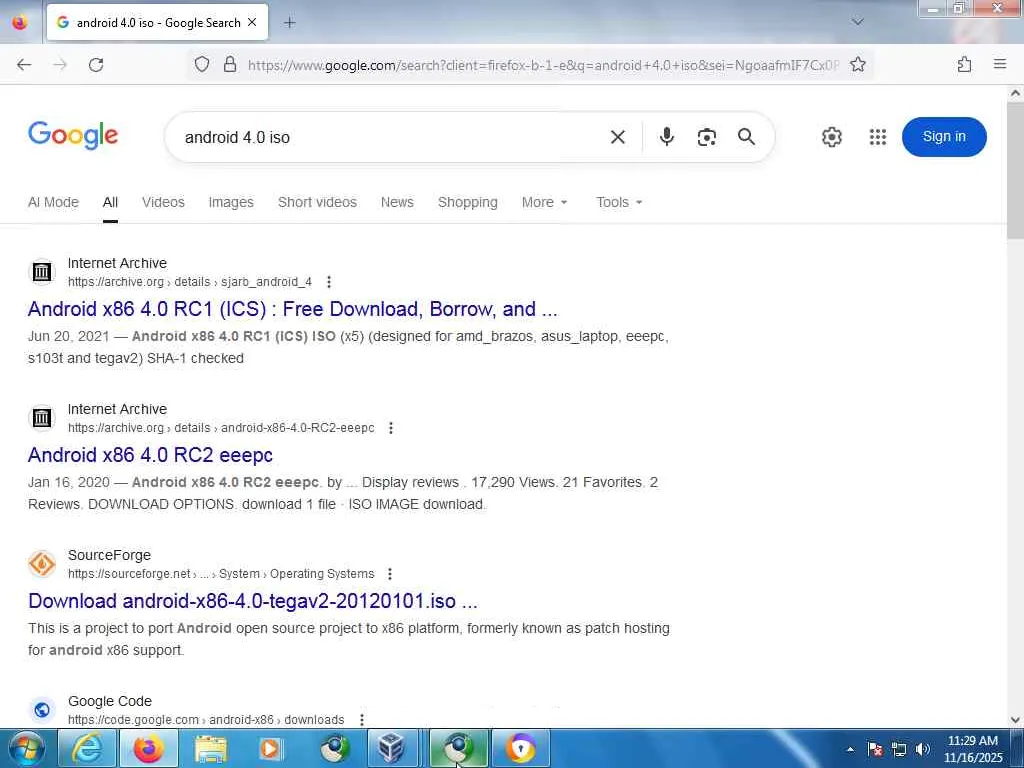1024x768 pixels.
Task: Open the Google apps grid
Action: click(x=878, y=137)
